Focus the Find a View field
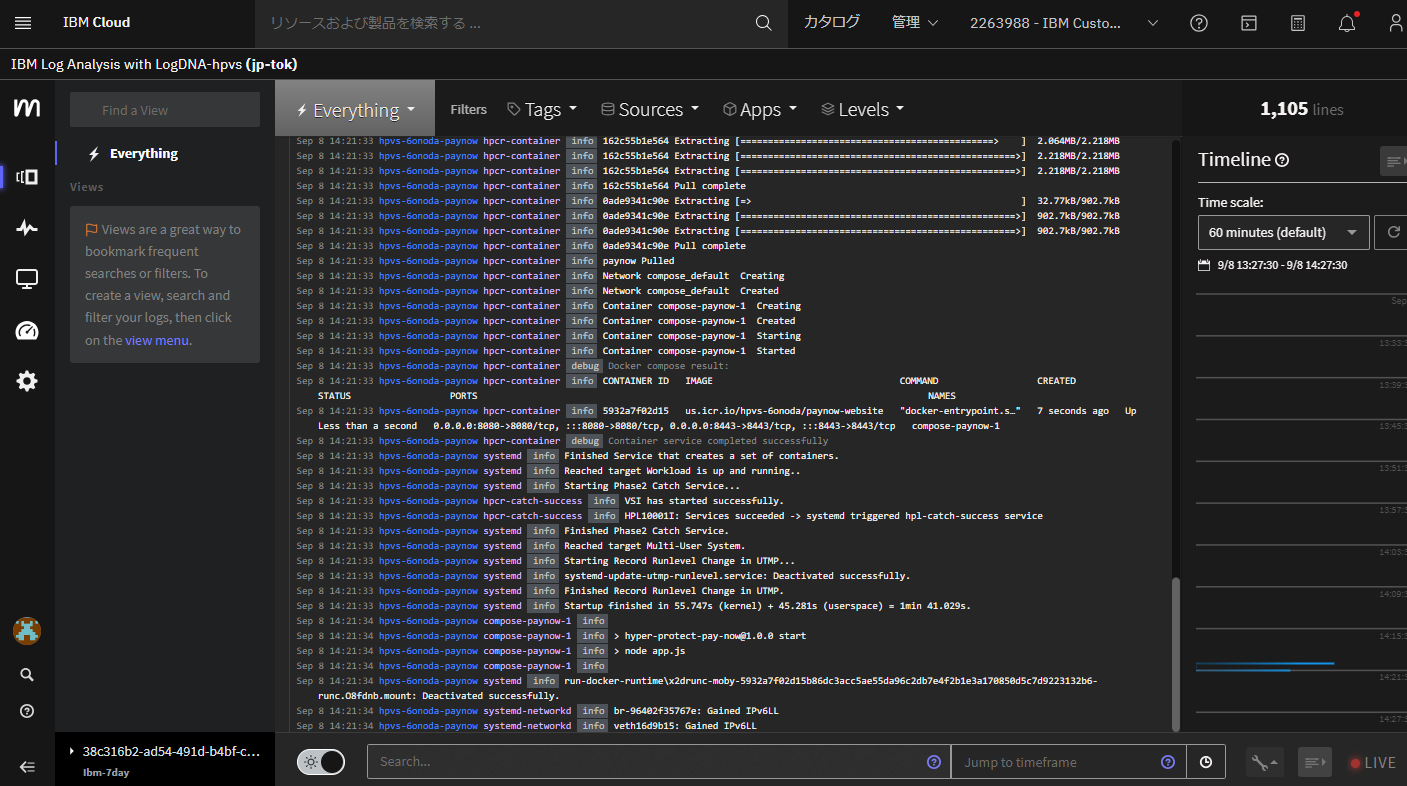Viewport: 1407px width, 786px height. pyautogui.click(x=165, y=110)
